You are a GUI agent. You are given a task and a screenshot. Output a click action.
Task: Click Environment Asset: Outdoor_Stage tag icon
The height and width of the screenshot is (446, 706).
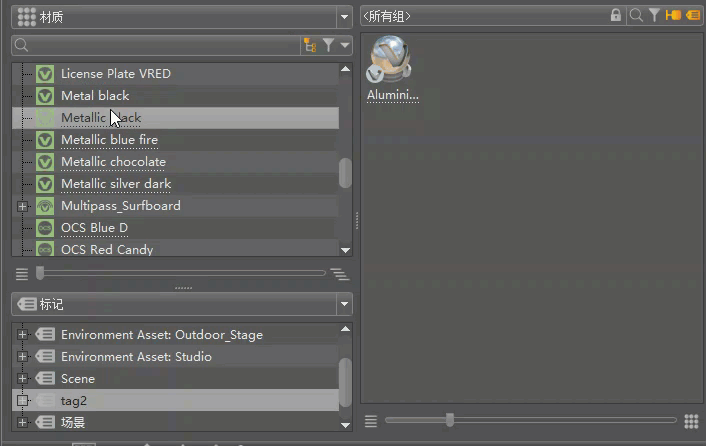tap(45, 334)
